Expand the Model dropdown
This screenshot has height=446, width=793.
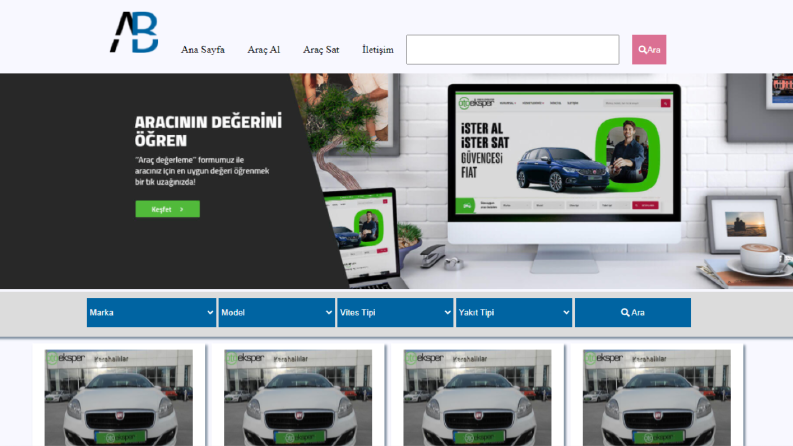coord(277,313)
